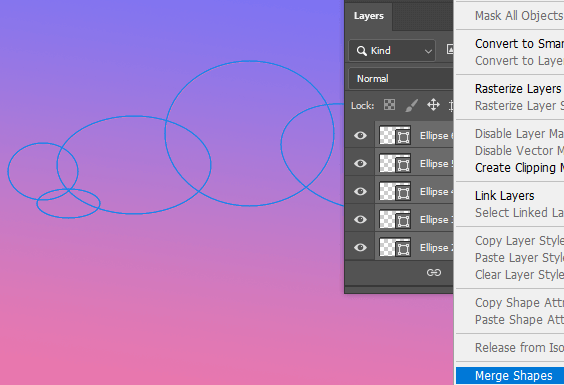Viewport: 564px width, 385px height.
Task: Hide the Ellipse 2 layer
Action: coord(360,248)
